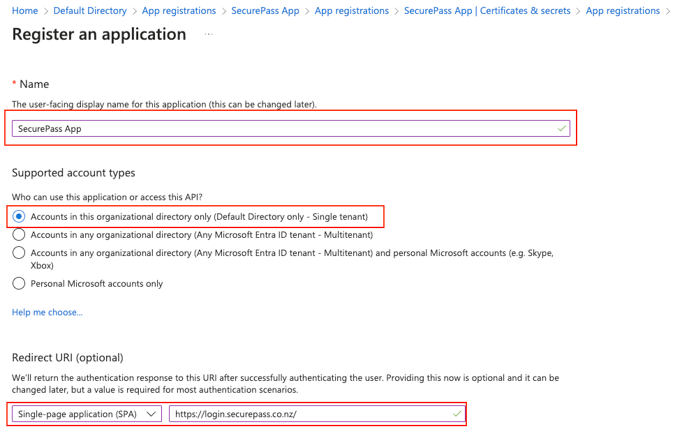Screen dimensions: 682x443
Task: Navigate to Default Directory breadcrumb
Action: click(90, 11)
